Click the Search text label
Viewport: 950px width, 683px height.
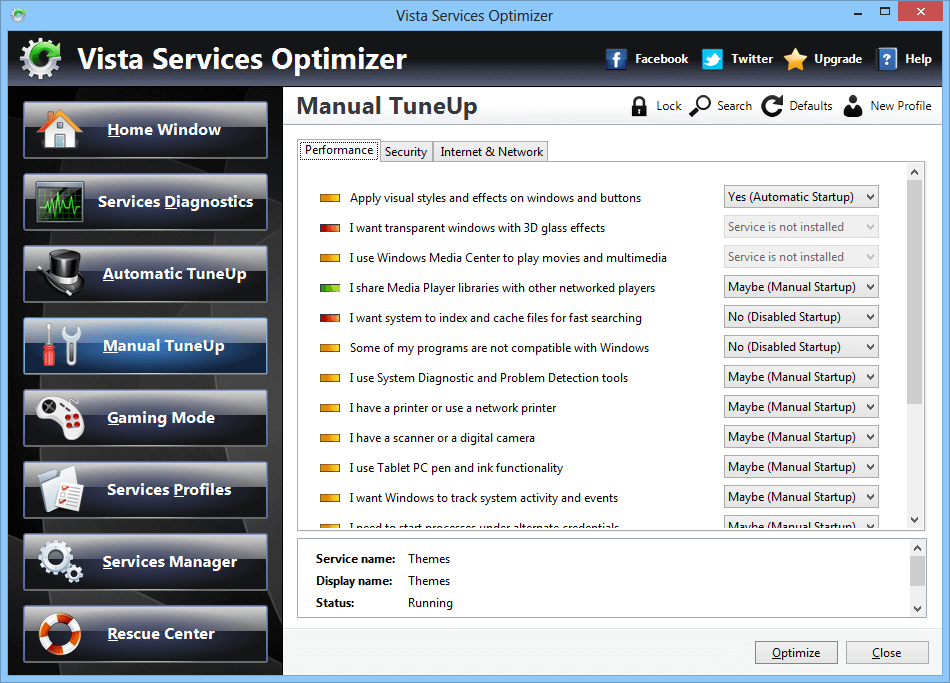pyautogui.click(x=734, y=106)
